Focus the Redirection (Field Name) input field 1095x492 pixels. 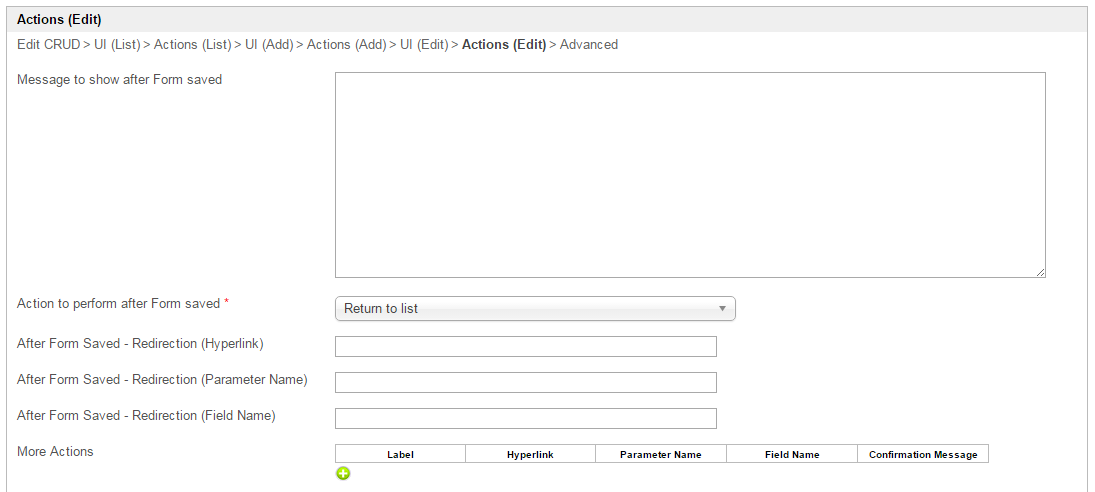click(x=525, y=419)
